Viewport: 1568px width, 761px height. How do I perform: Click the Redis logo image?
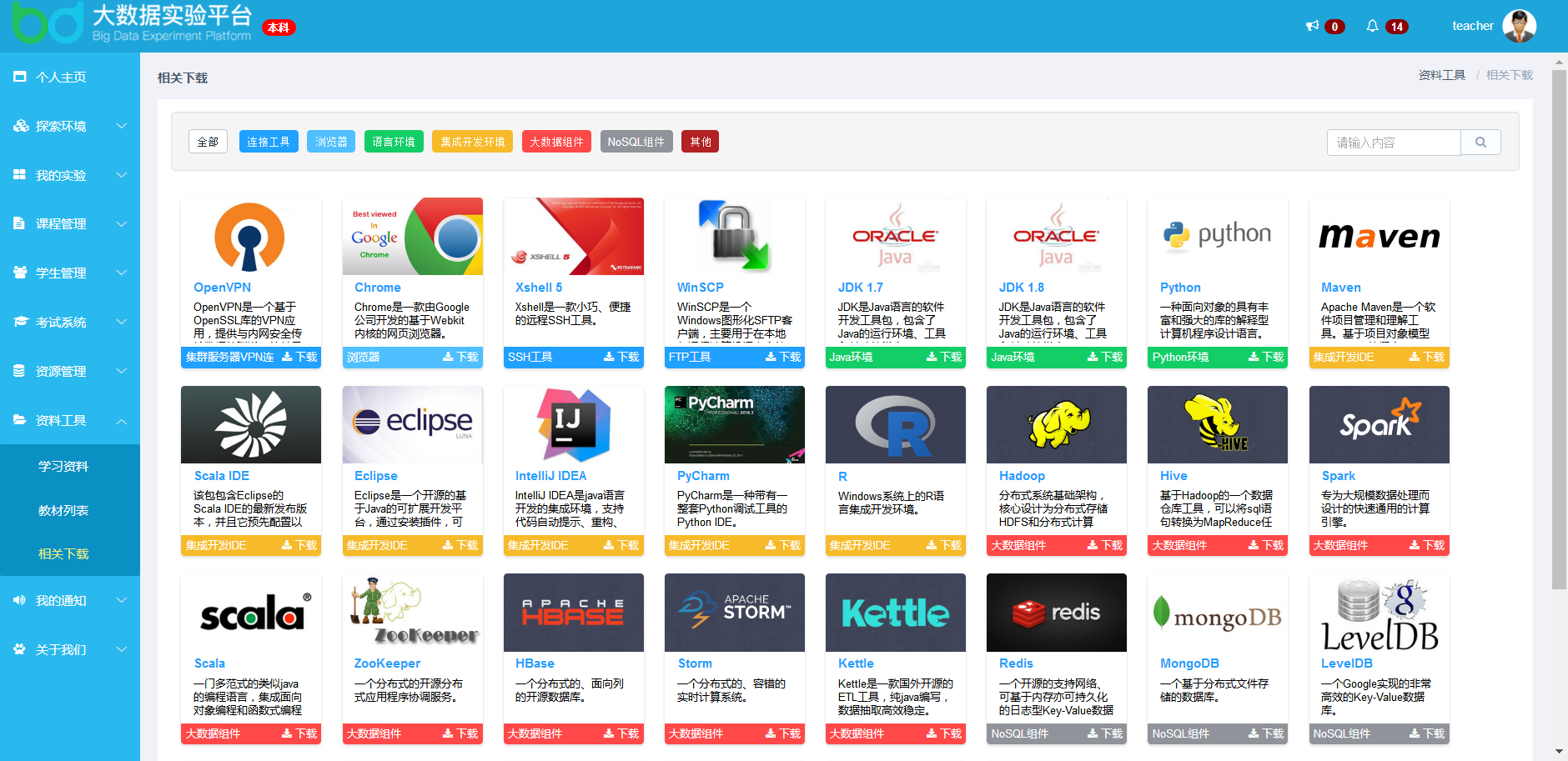(1056, 613)
